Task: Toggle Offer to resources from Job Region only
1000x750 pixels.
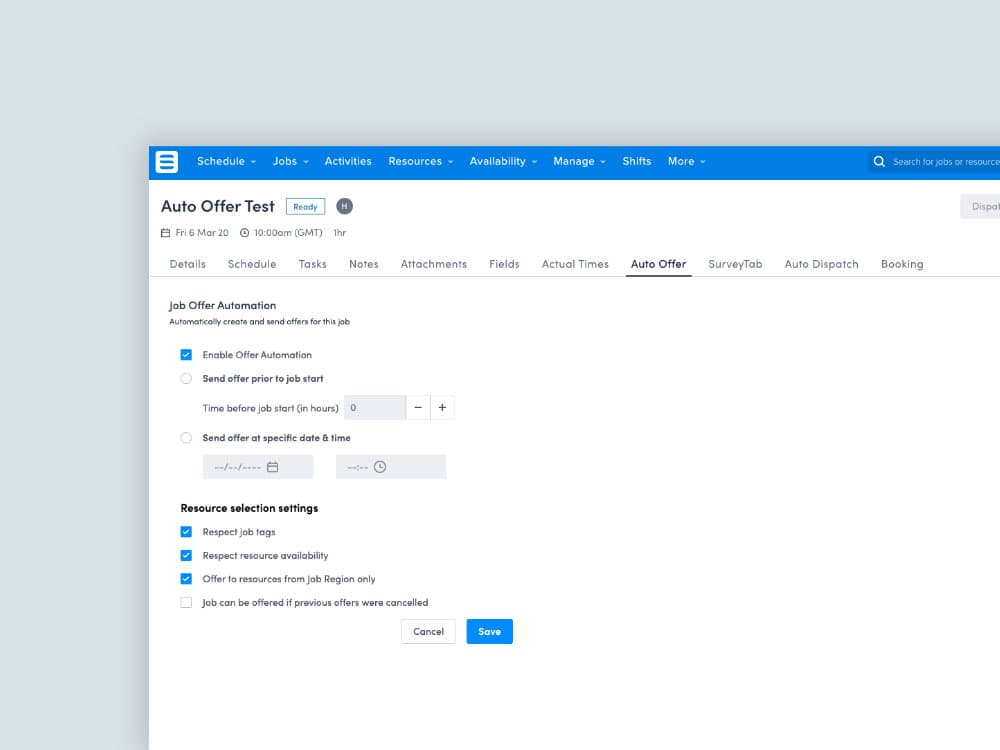Action: [x=186, y=579]
